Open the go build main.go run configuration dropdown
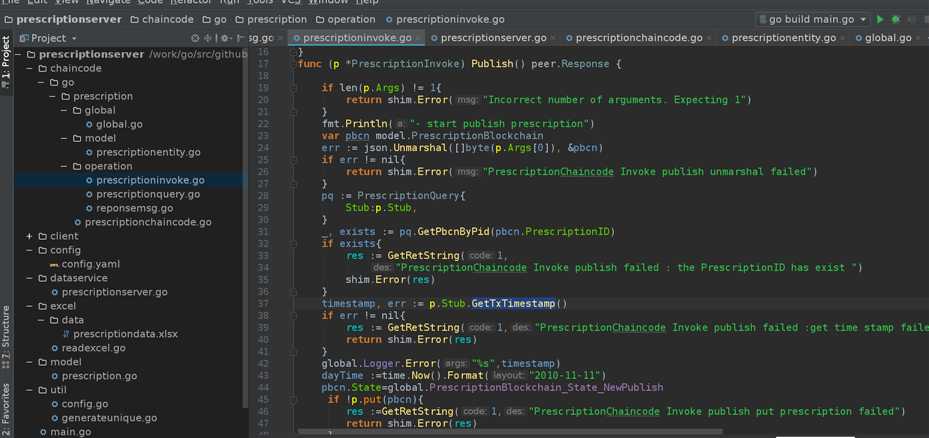Screen dimensions: 929x438 [812, 20]
